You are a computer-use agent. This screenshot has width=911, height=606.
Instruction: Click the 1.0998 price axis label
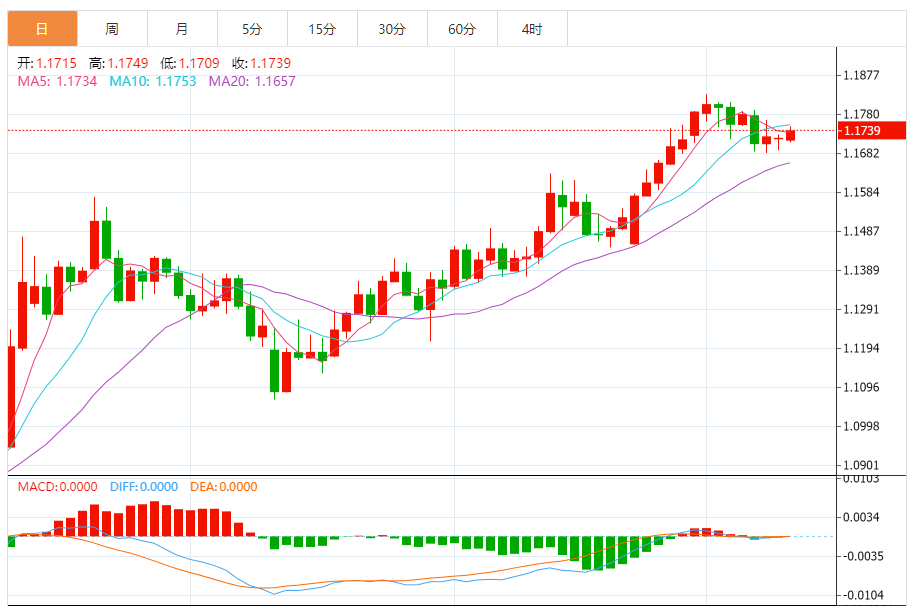[861, 426]
